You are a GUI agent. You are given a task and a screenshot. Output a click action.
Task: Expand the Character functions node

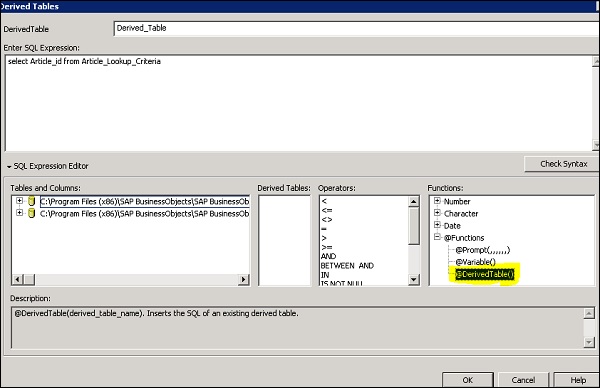click(x=437, y=213)
